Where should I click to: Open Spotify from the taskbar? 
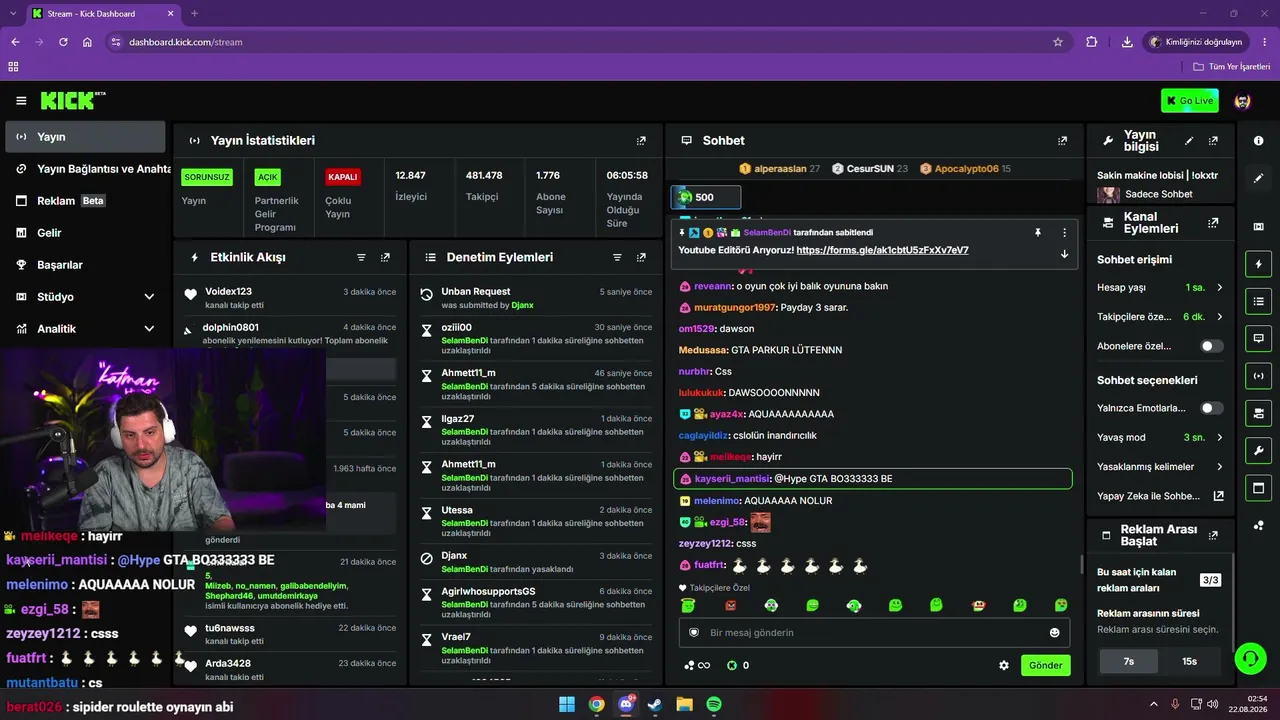pyautogui.click(x=714, y=704)
